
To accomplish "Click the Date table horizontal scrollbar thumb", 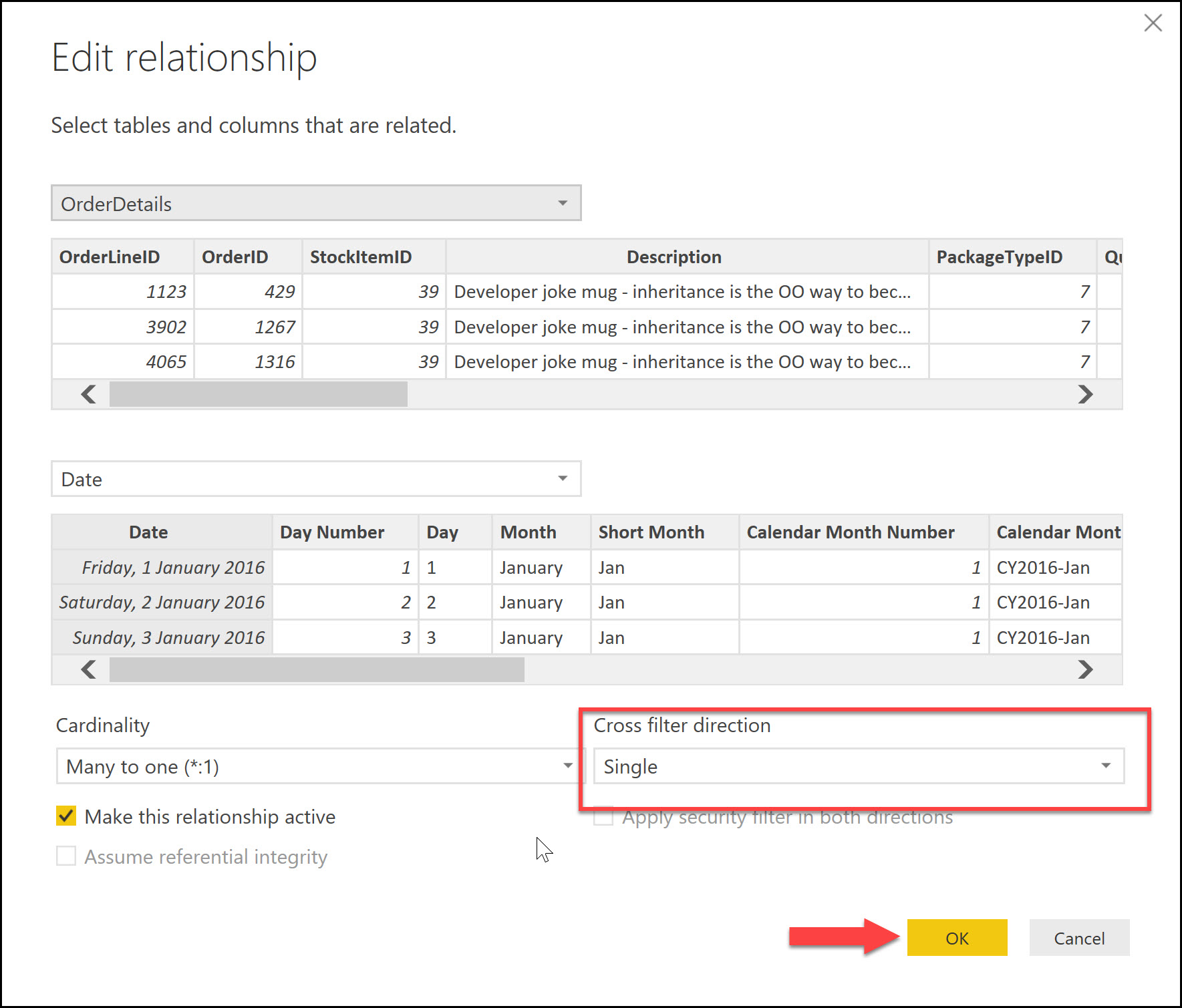I will pos(317,669).
